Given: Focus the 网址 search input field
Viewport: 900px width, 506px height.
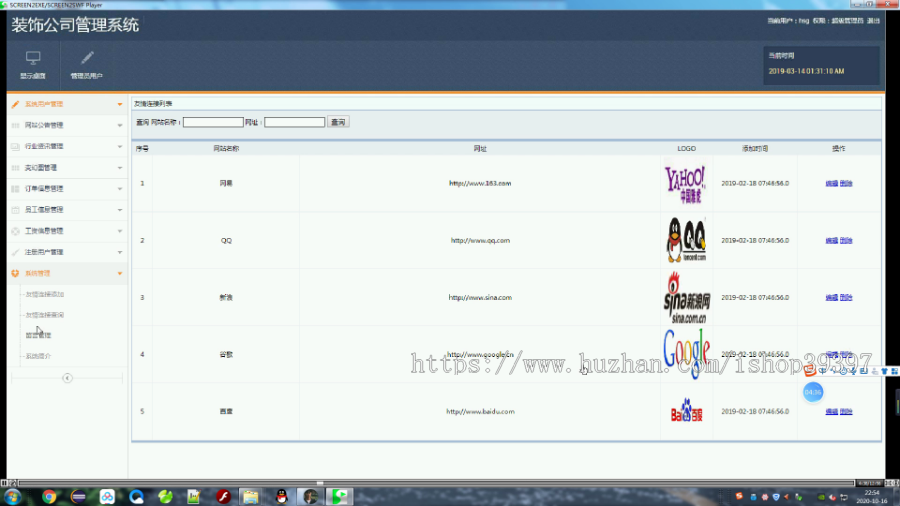Looking at the screenshot, I should click(294, 122).
